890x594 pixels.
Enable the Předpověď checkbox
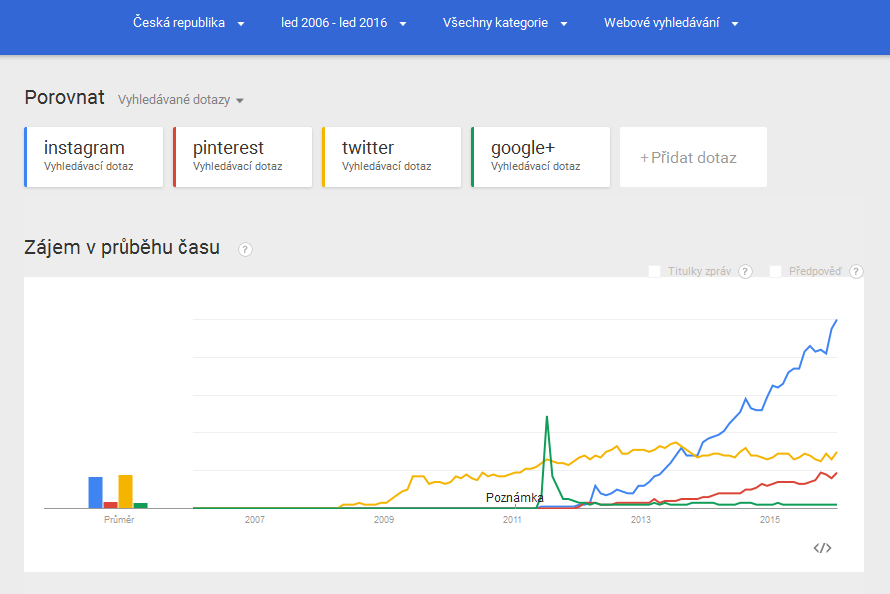point(775,271)
